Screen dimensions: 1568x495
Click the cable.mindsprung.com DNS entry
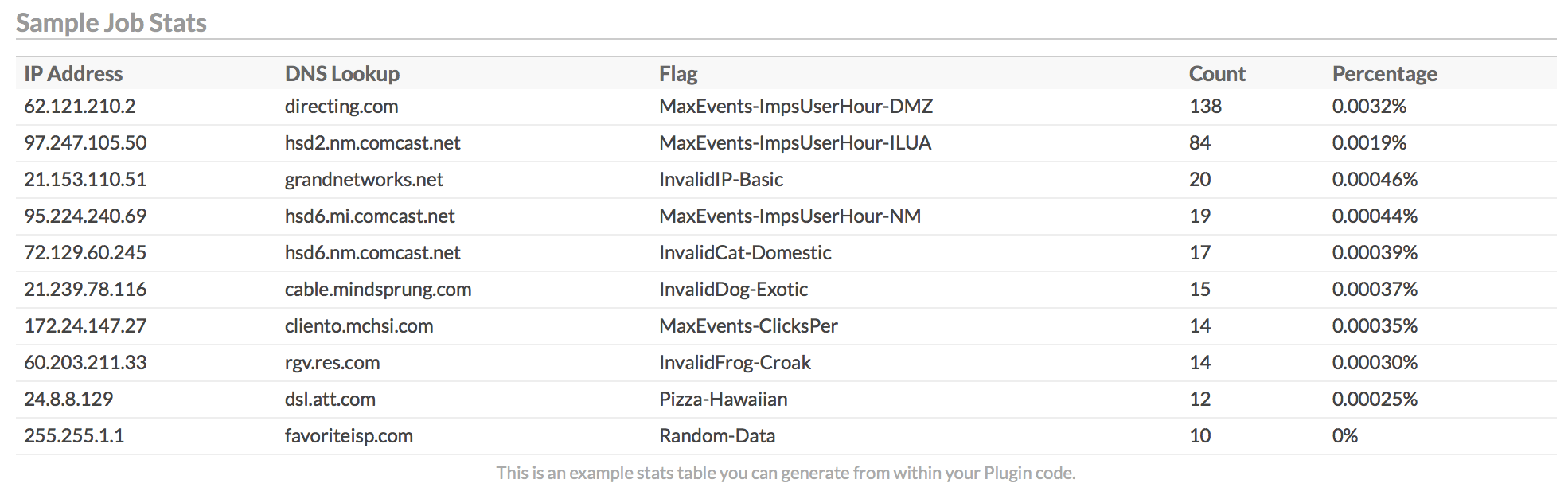[x=378, y=290]
